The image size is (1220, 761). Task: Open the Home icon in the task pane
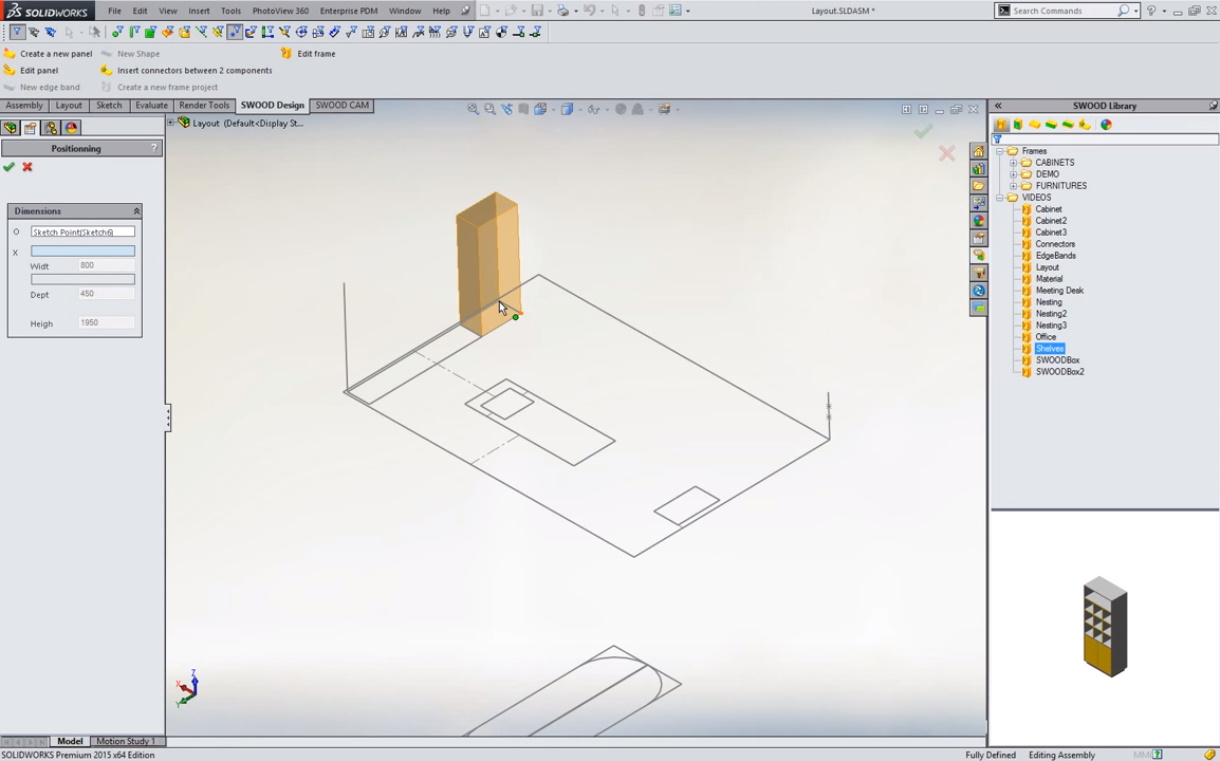click(978, 151)
